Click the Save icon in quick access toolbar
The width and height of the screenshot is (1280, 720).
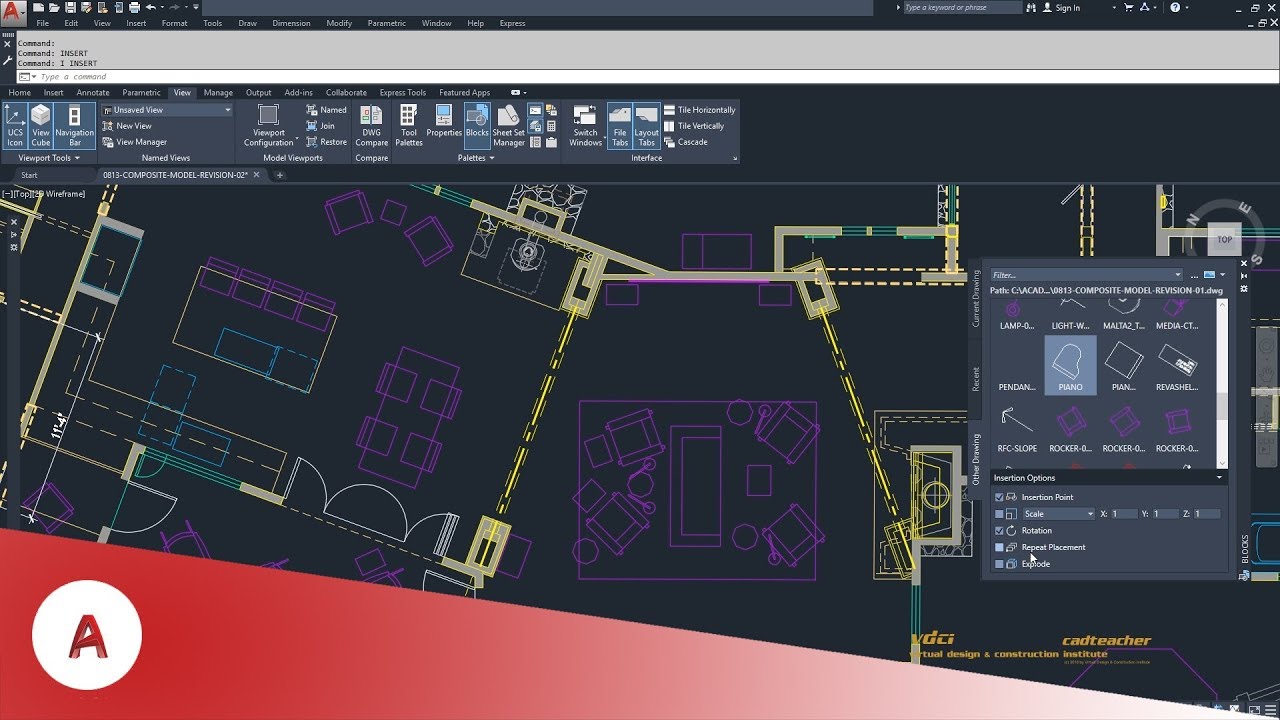(x=70, y=7)
